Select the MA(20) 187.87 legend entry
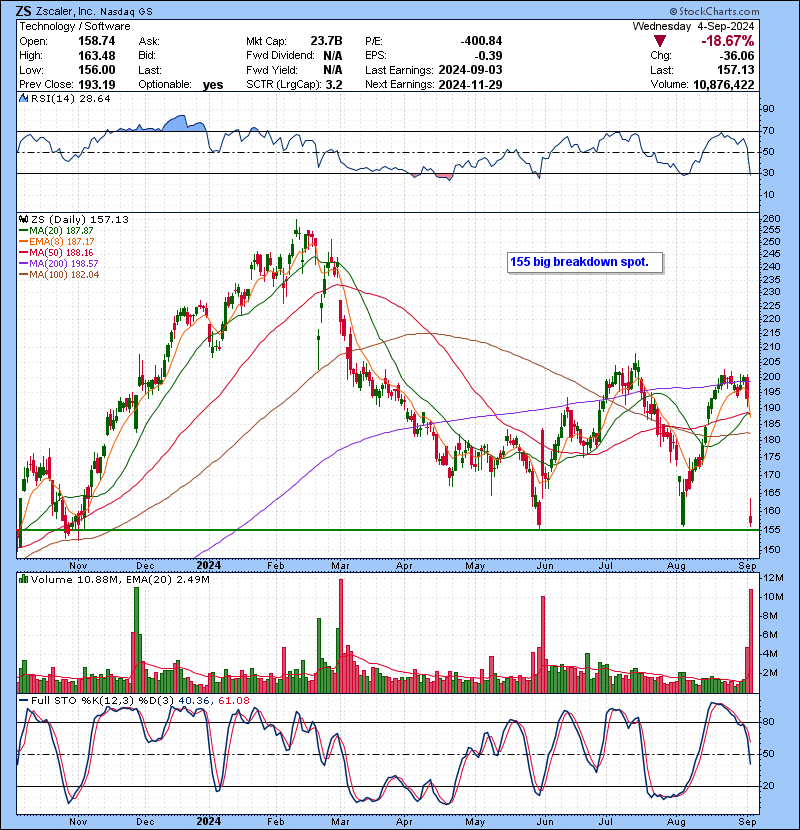Screen dimensions: 800x830 click(x=56, y=231)
